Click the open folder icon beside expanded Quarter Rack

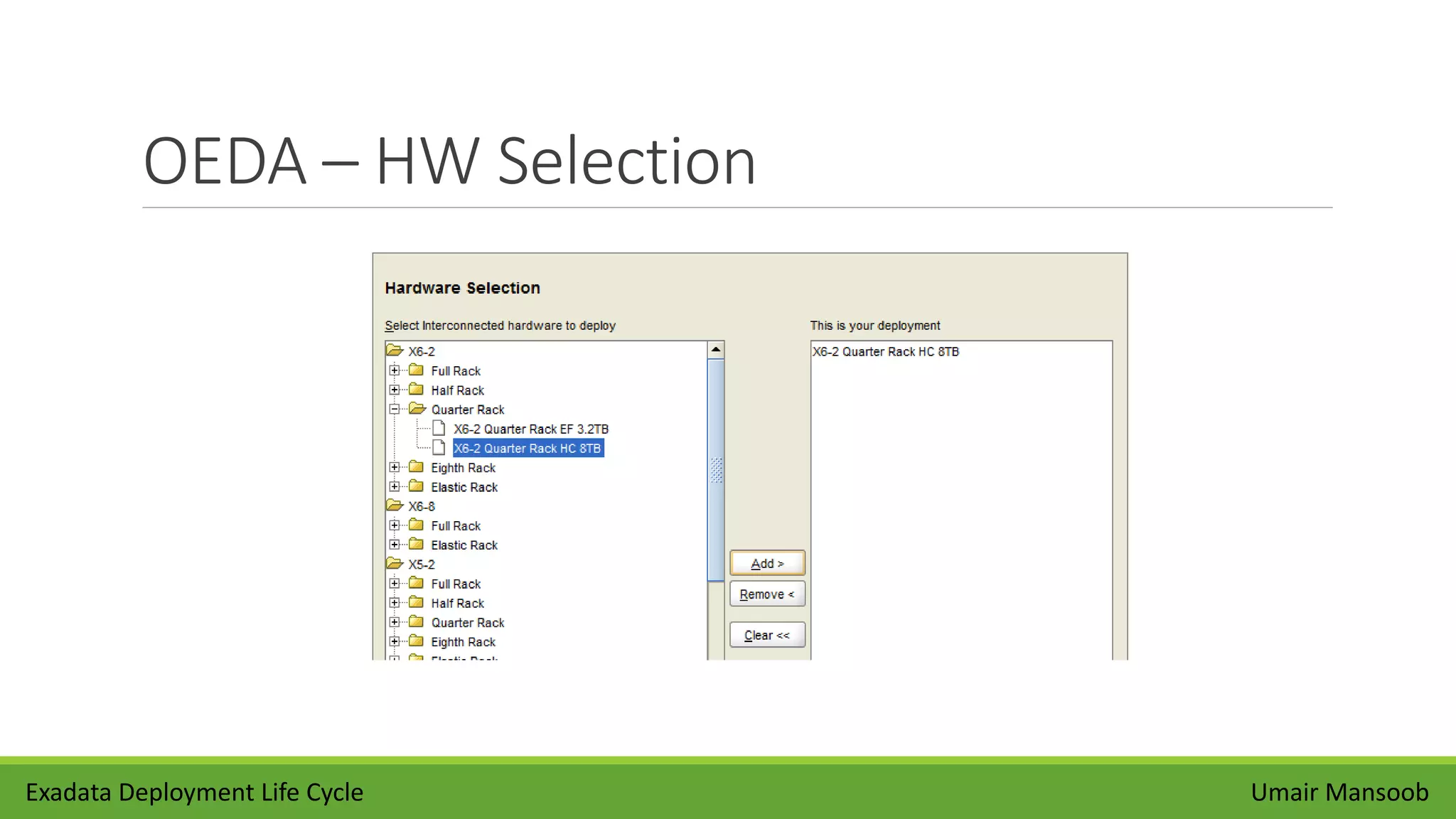tap(417, 409)
